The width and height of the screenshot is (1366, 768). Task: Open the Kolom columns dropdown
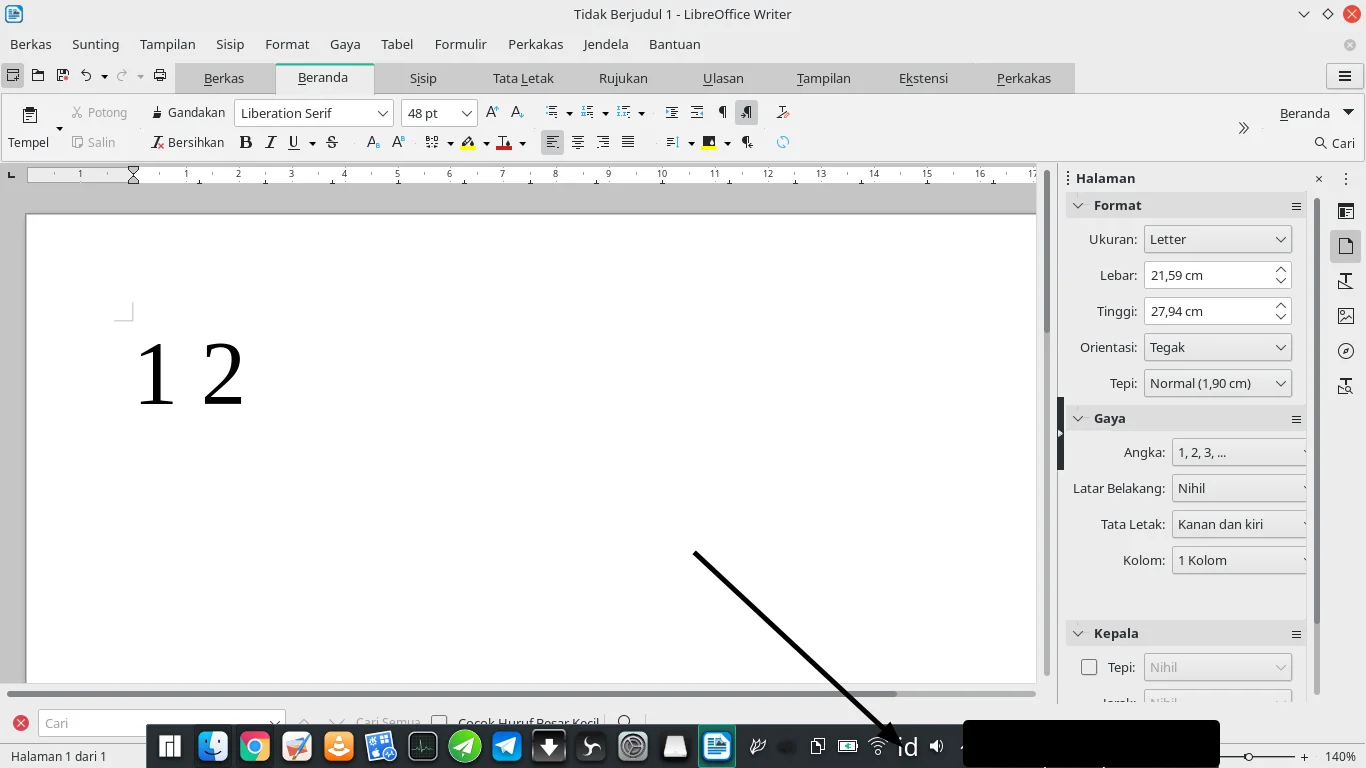point(1239,560)
